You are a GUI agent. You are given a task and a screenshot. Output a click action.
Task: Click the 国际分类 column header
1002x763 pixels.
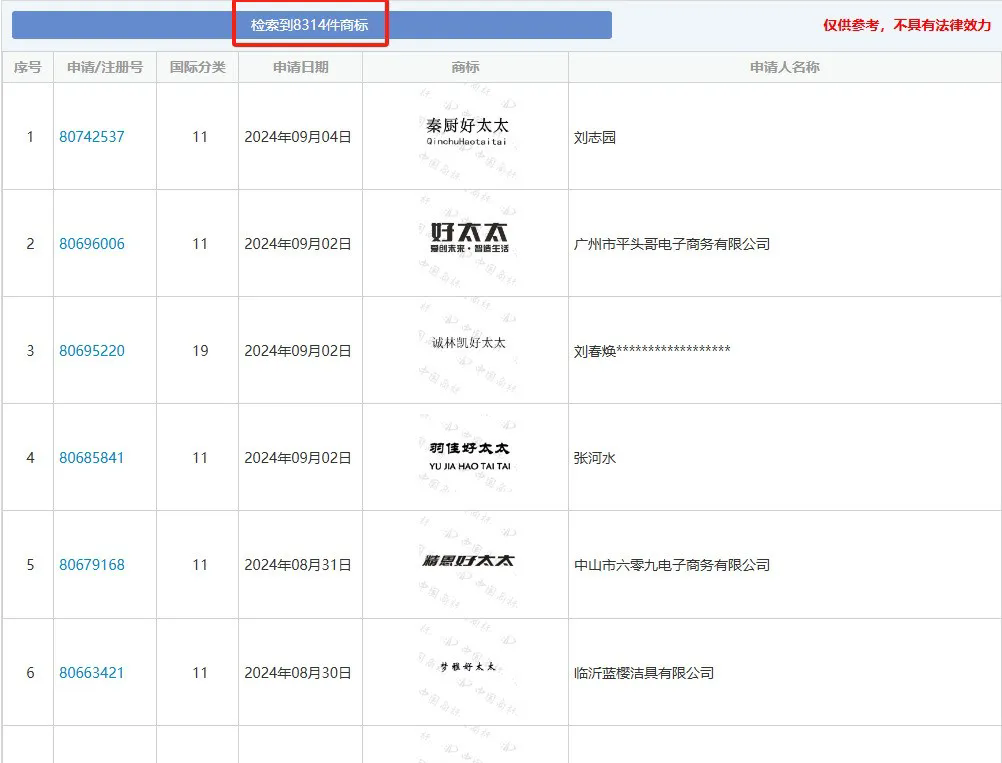(197, 67)
